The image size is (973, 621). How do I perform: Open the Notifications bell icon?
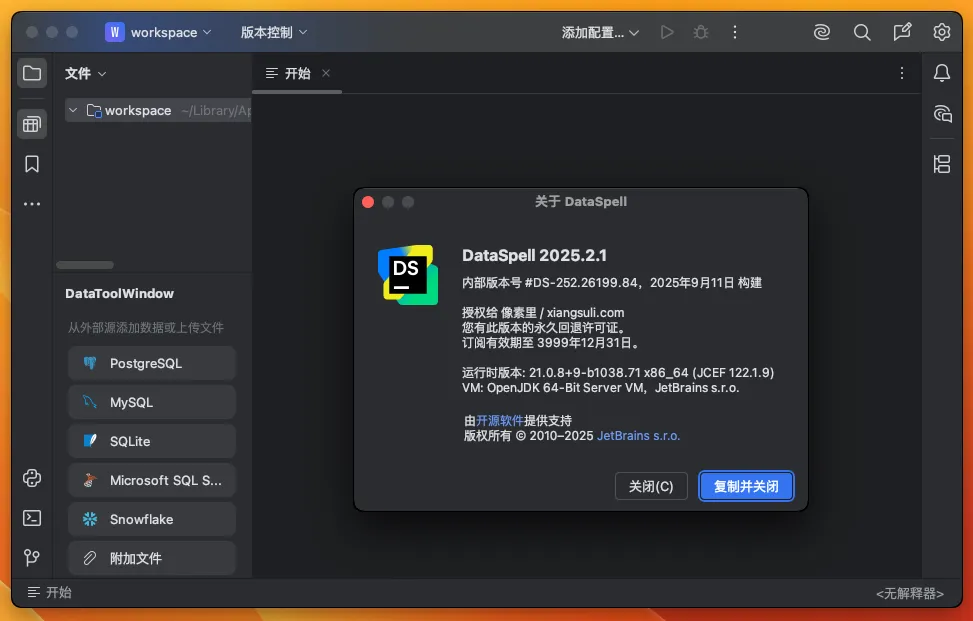tap(942, 73)
